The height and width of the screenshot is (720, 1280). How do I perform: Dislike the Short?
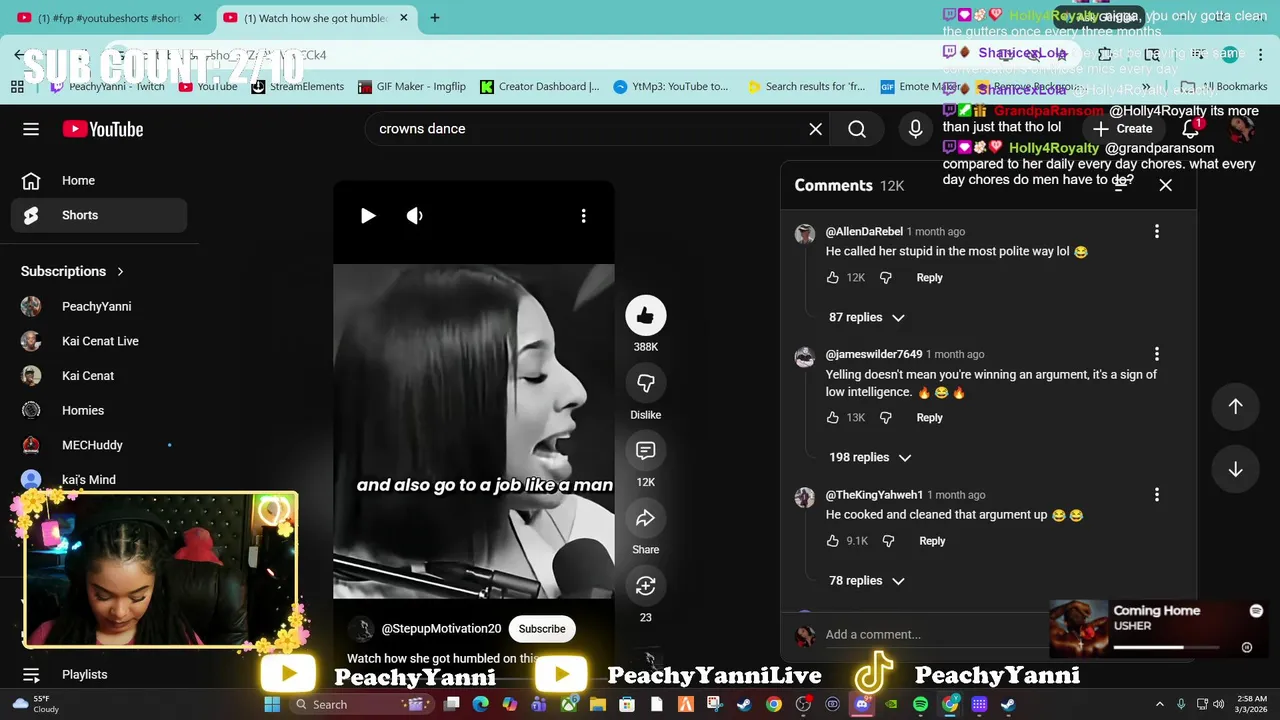646,383
